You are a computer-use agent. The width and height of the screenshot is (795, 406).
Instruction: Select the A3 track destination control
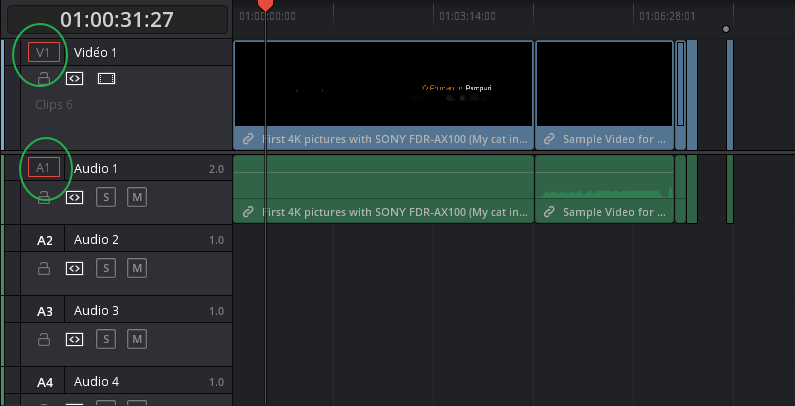point(45,311)
